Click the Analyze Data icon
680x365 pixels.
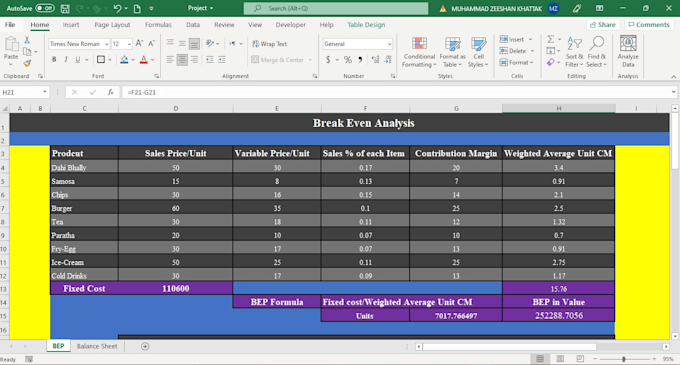point(628,43)
